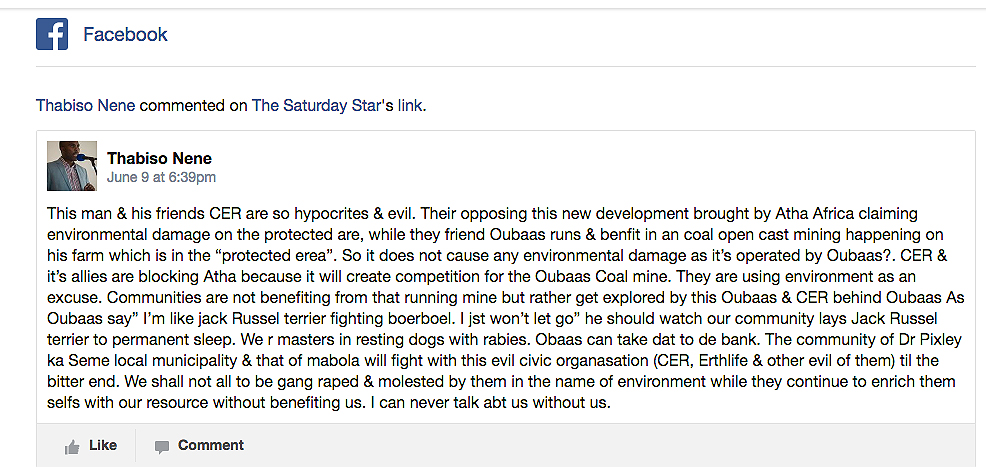Viewport: 986px width, 467px height.
Task: Click the thumbs-up Like icon
Action: (72, 447)
